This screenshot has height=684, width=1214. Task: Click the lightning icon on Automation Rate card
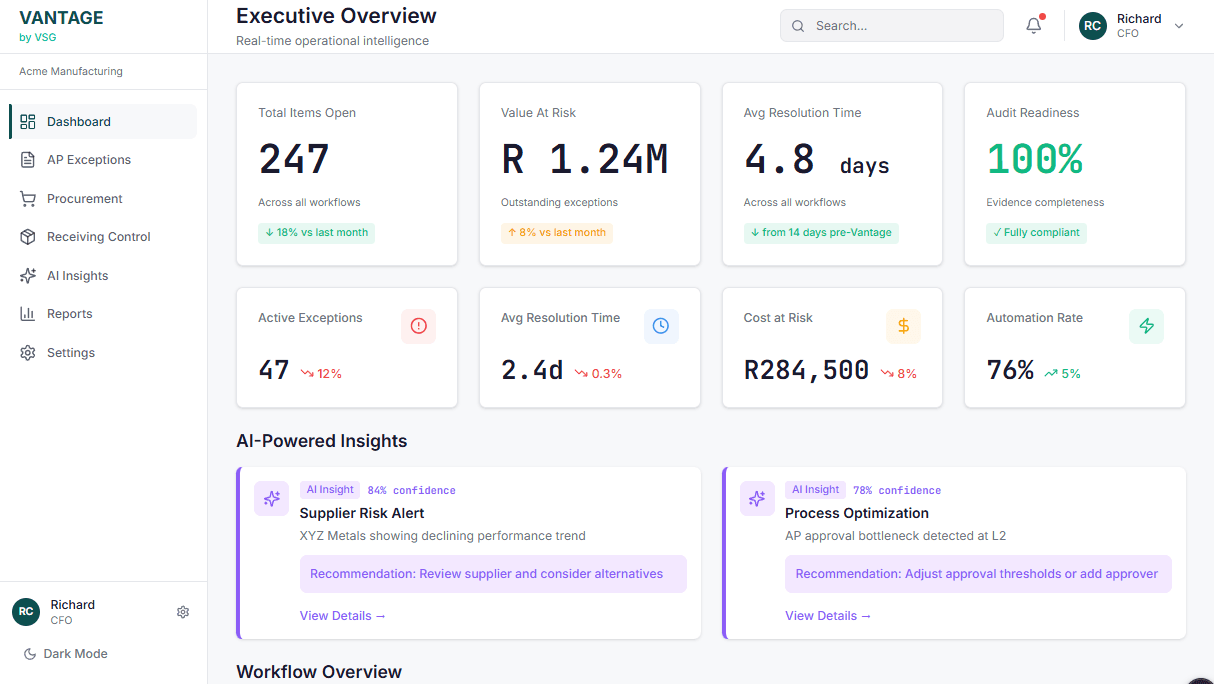[x=1146, y=326]
